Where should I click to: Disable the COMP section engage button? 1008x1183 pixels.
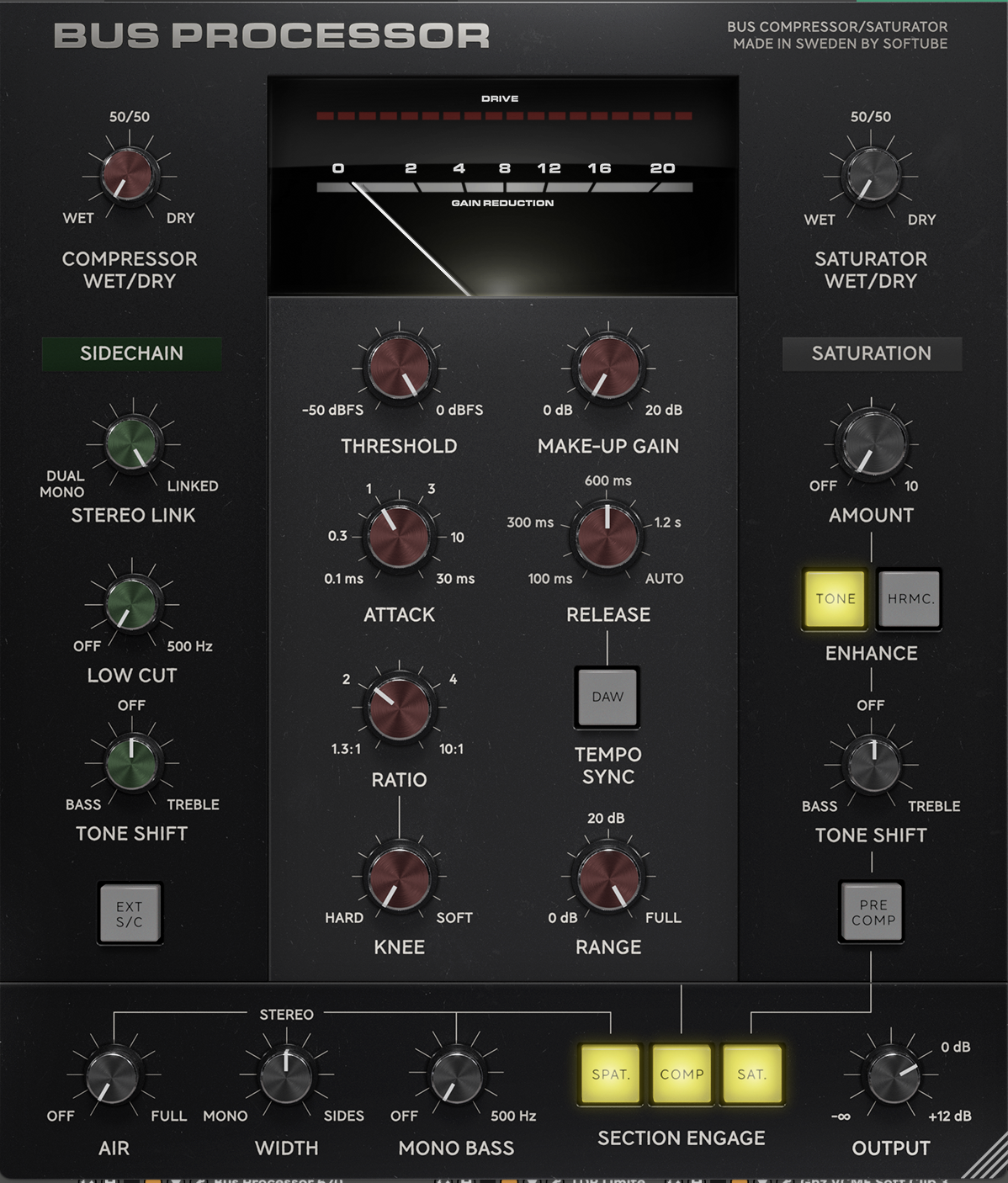click(682, 1074)
